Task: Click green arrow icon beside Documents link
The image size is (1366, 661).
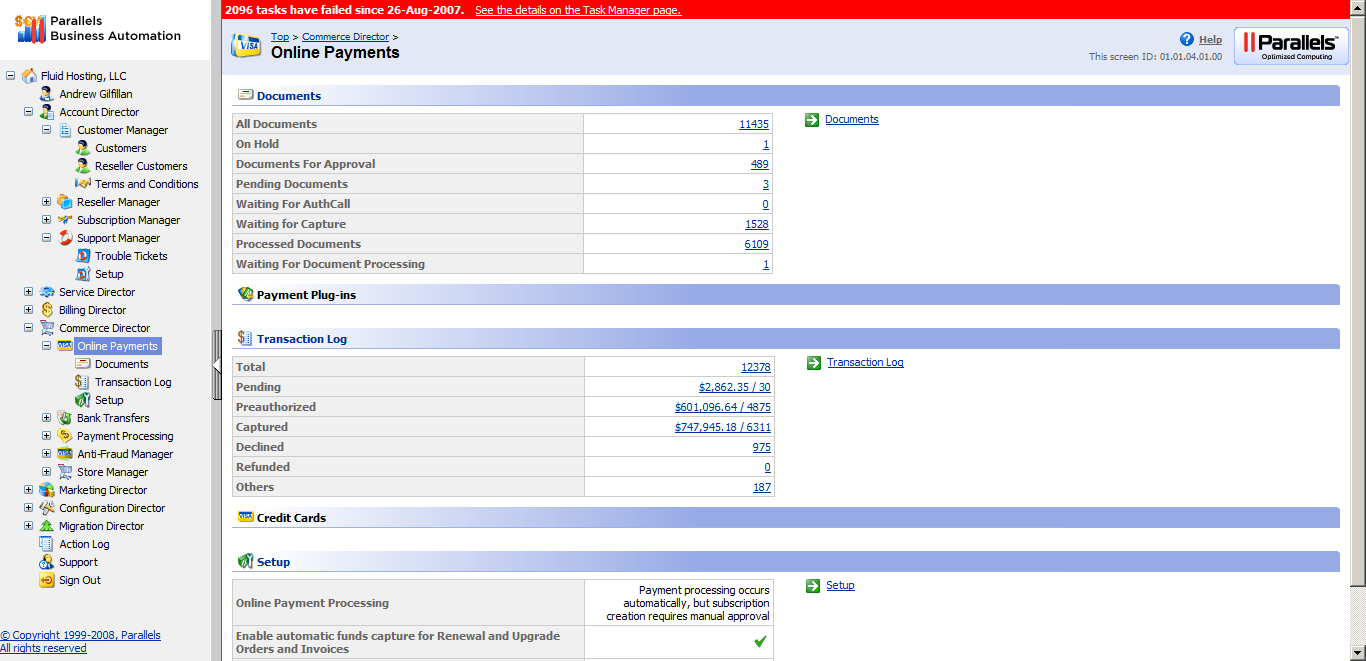Action: click(x=813, y=120)
